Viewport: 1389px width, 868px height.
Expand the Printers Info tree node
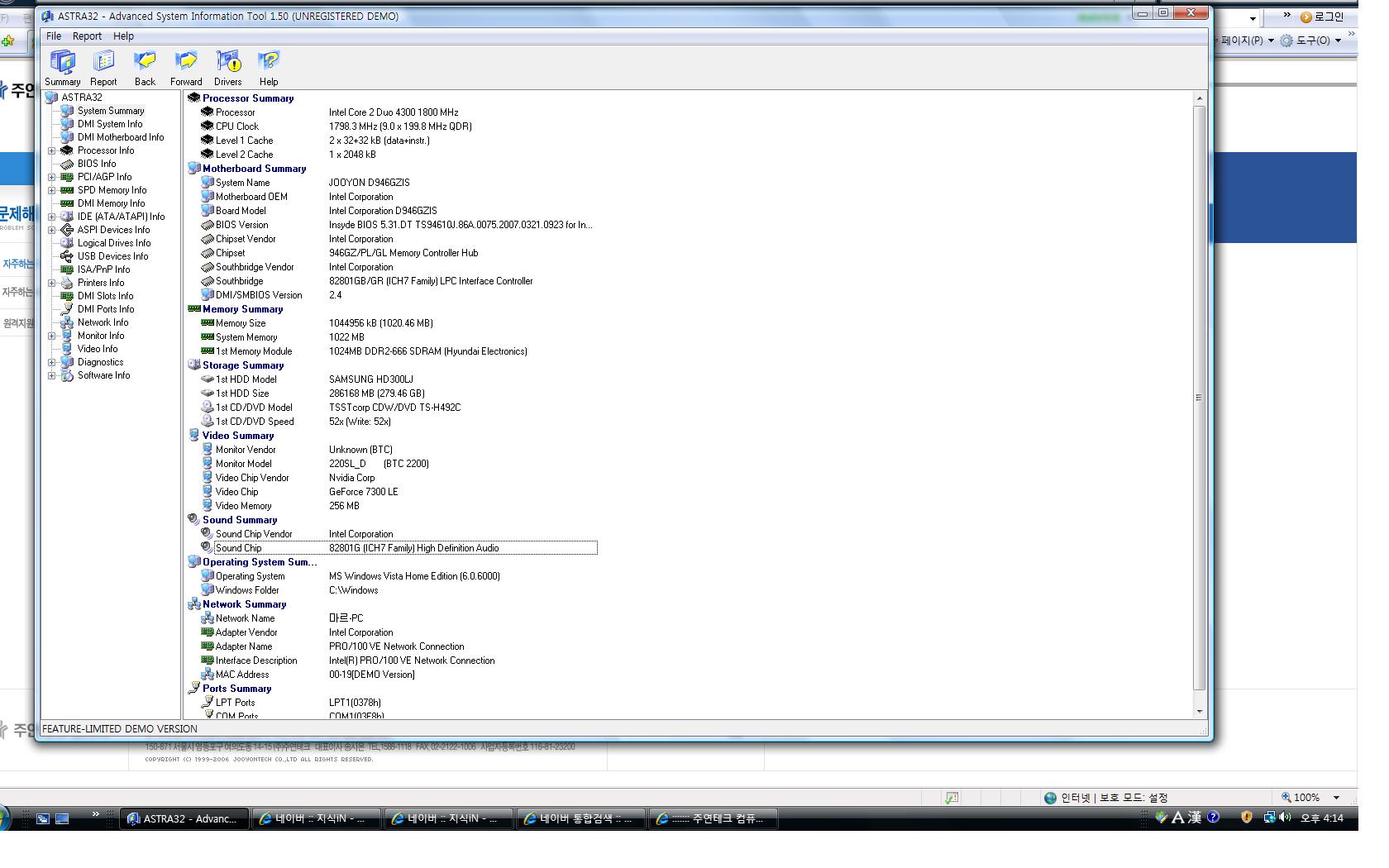pos(52,283)
